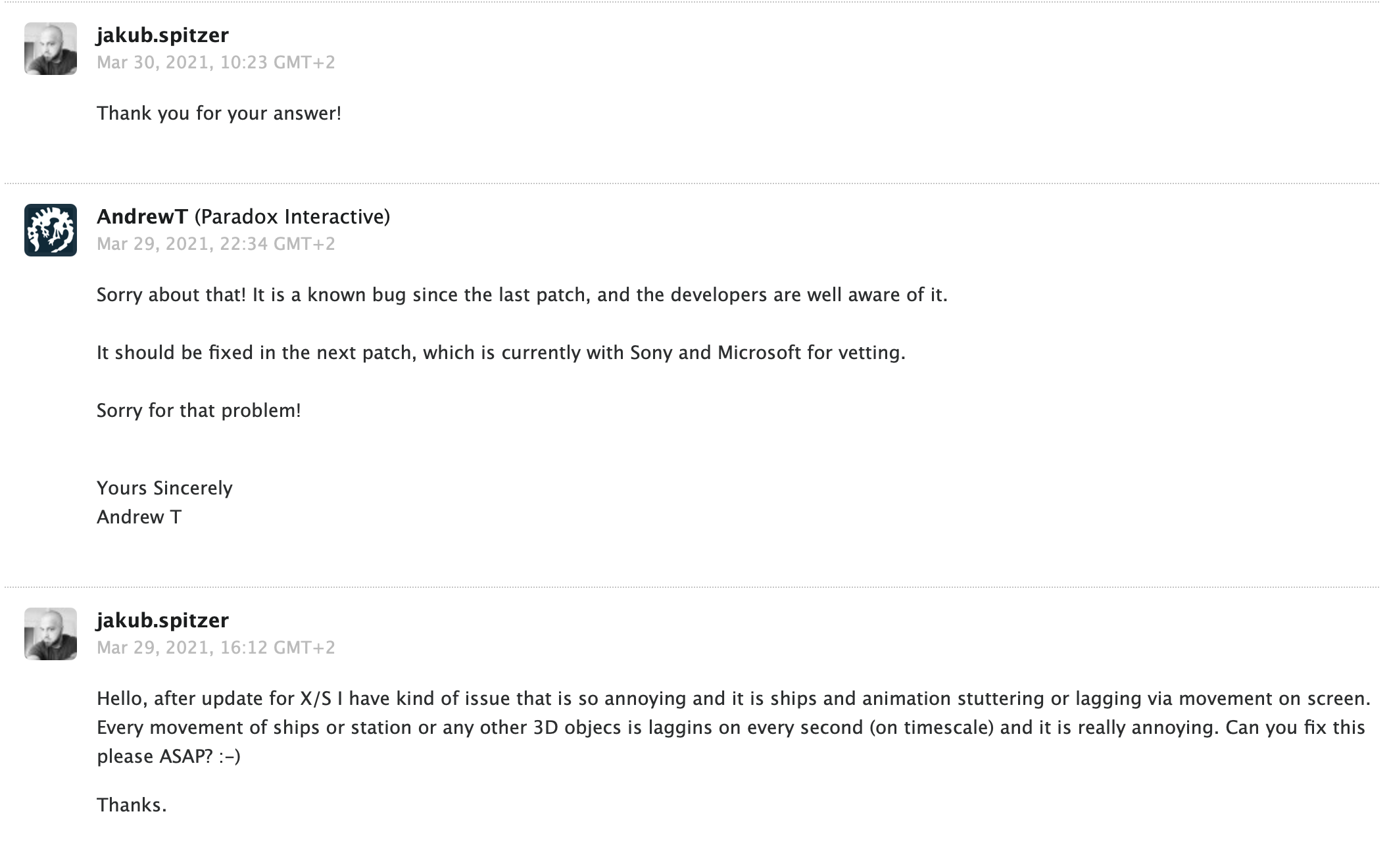Click the Mar 29, 2021, 22:34 GMT+2 timestamp

click(216, 244)
